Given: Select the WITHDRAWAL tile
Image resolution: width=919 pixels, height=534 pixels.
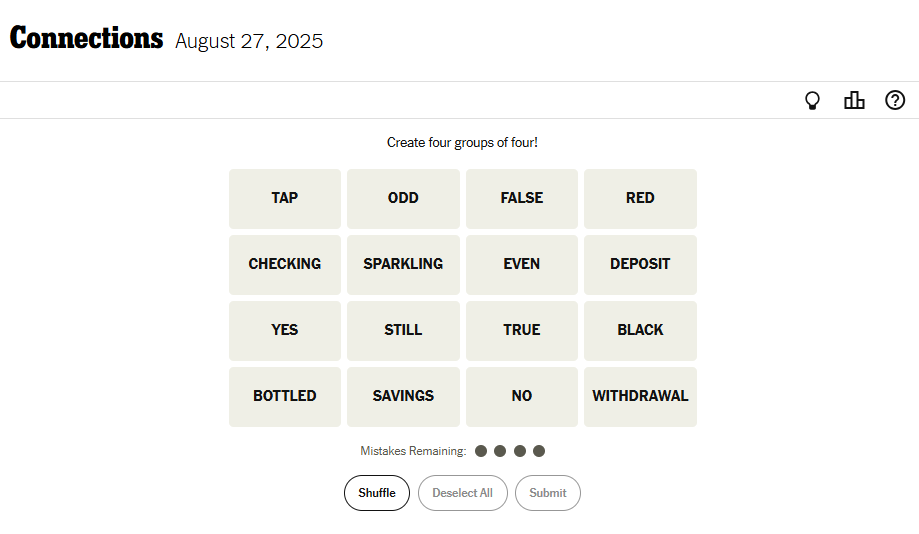Looking at the screenshot, I should [640, 396].
